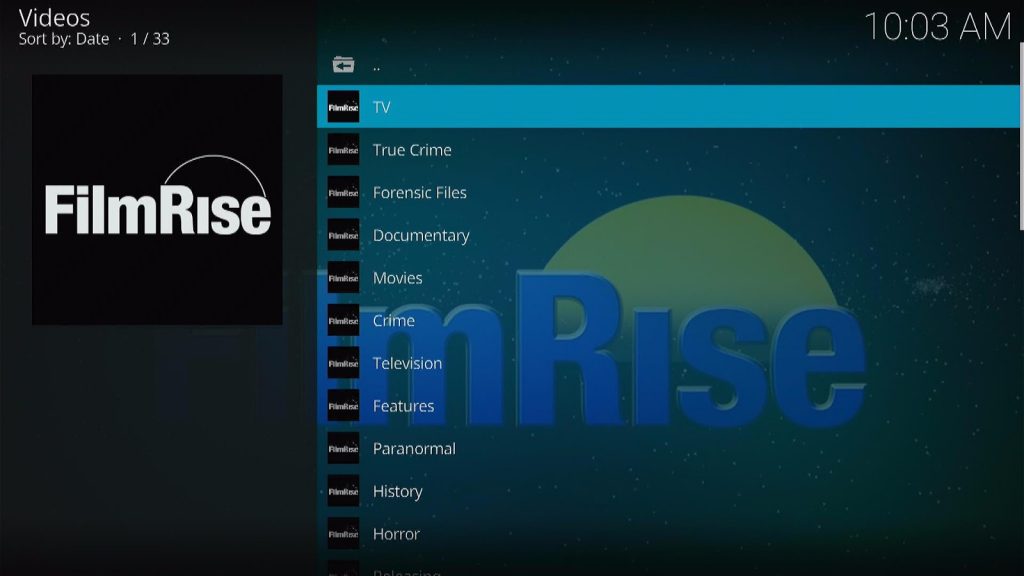Choose the Features entry

tap(668, 406)
